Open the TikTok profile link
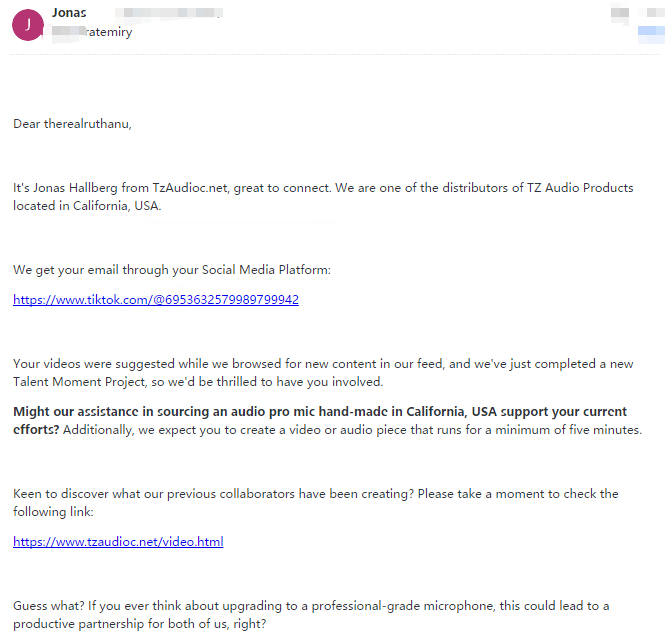This screenshot has height=636, width=672. 156,299
